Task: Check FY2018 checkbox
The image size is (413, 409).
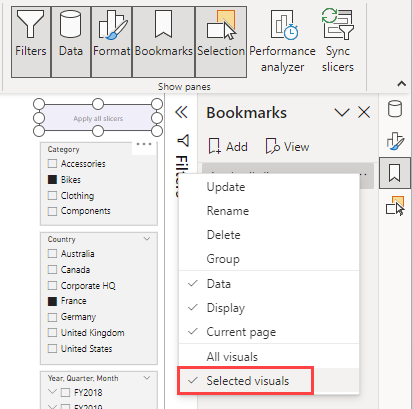Action: [x=65, y=392]
